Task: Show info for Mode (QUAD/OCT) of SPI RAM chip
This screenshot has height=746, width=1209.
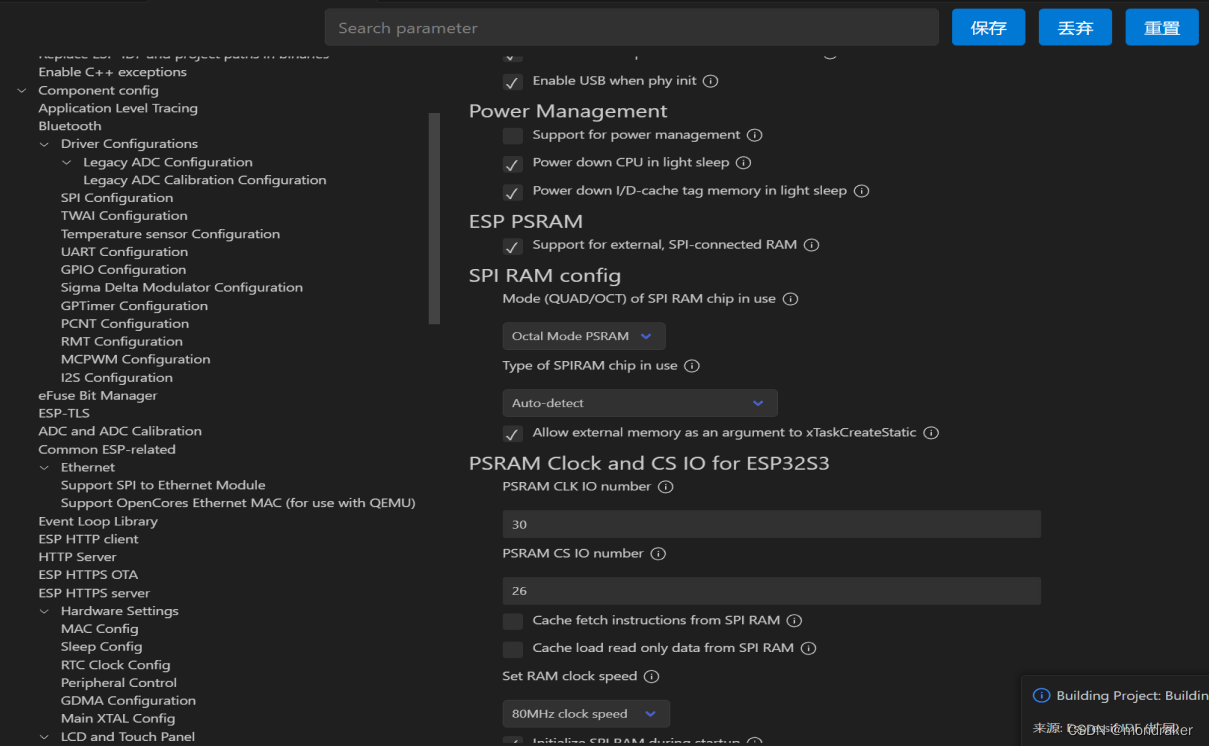Action: (x=790, y=297)
